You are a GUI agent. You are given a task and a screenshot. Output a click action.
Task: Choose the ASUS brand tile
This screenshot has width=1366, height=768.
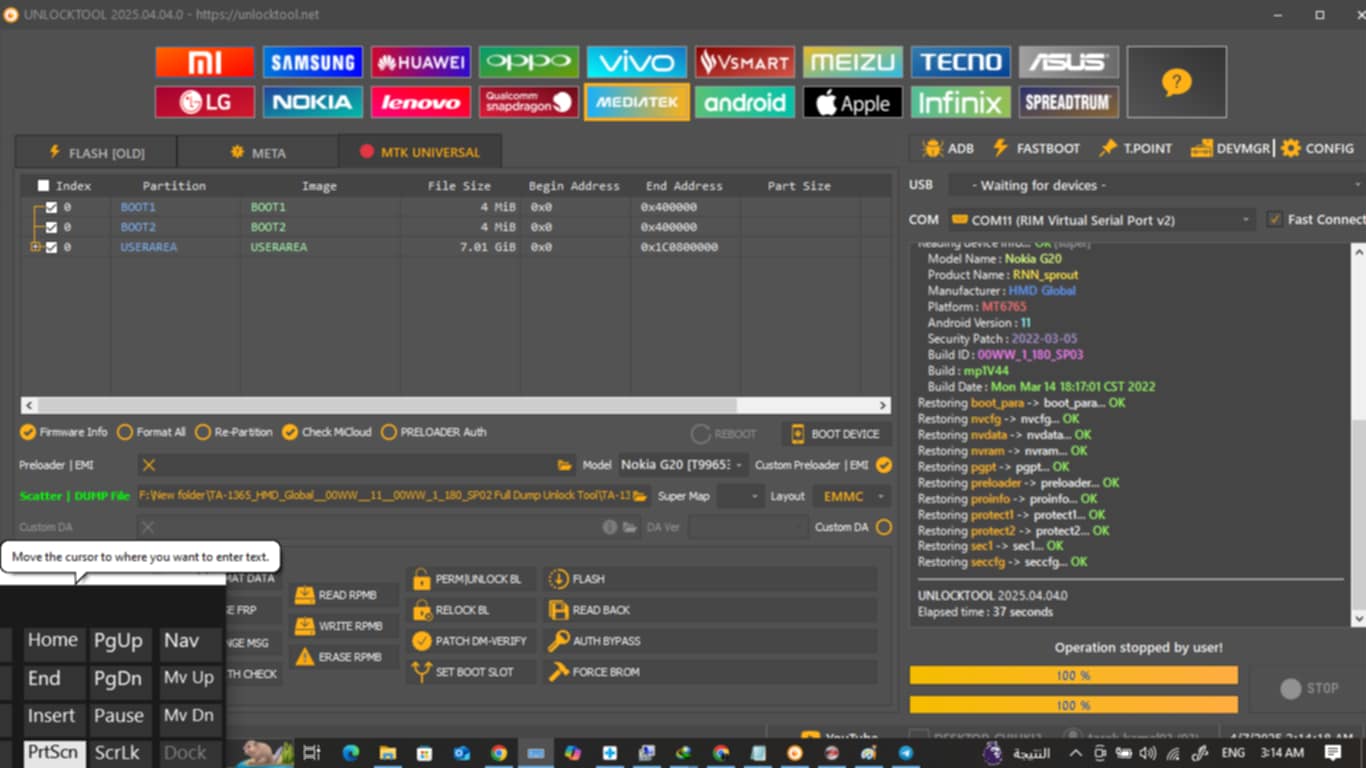(1069, 62)
